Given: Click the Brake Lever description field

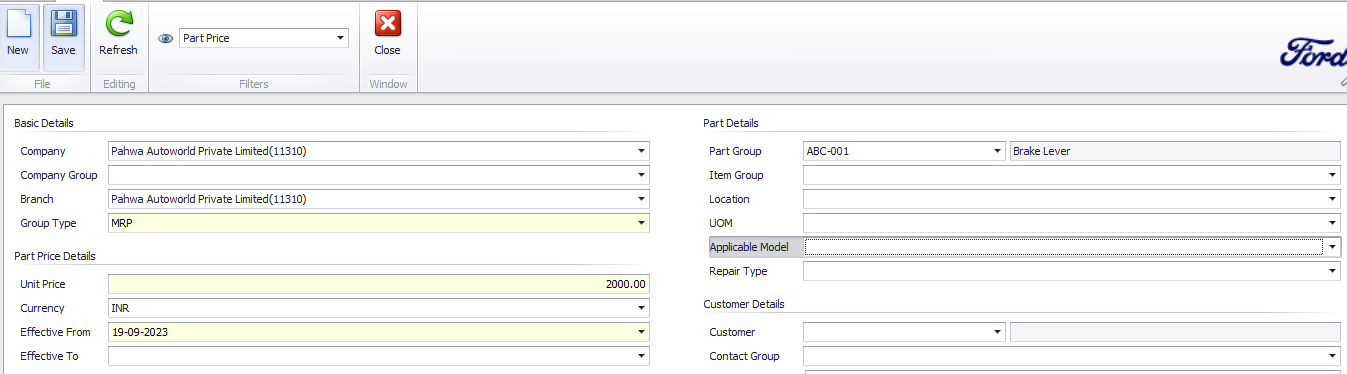Looking at the screenshot, I should (x=1175, y=151).
